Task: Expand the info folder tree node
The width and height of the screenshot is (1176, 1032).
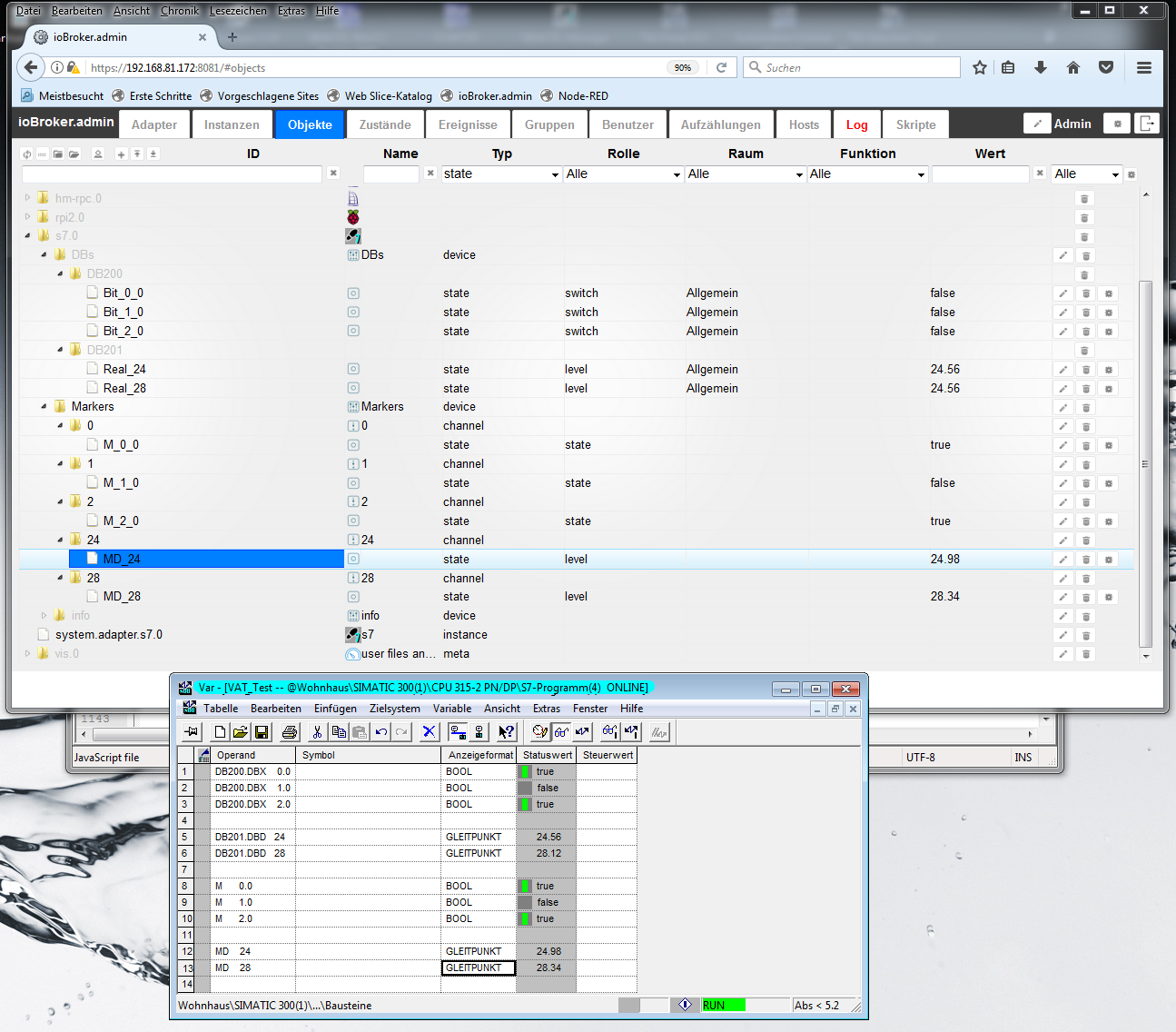Action: click(44, 616)
